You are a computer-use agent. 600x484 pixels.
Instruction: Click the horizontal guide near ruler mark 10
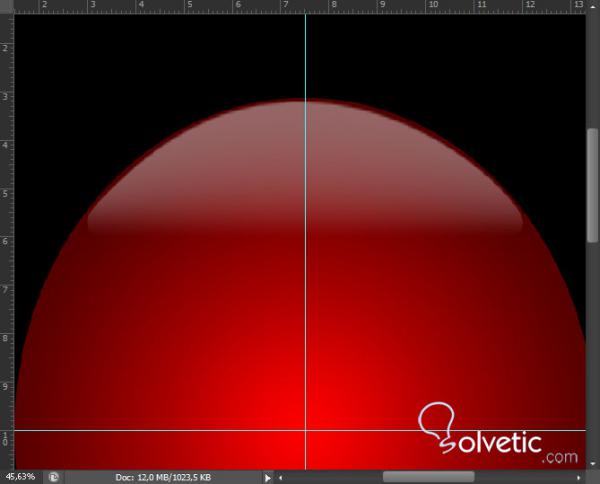coord(300,430)
